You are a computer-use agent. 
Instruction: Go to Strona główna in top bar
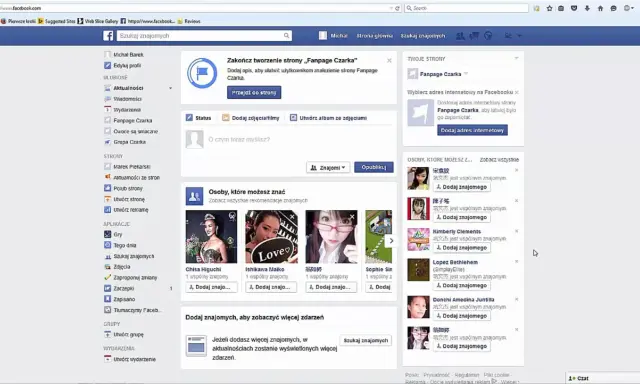(374, 36)
